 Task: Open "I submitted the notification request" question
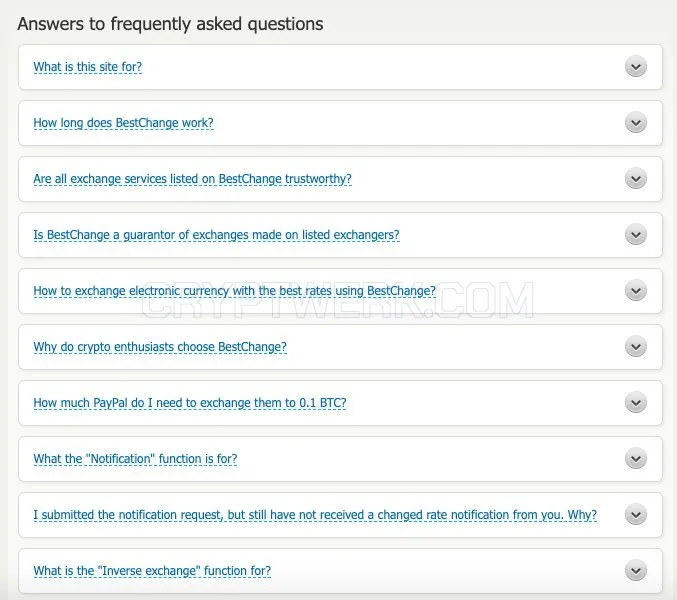(315, 515)
